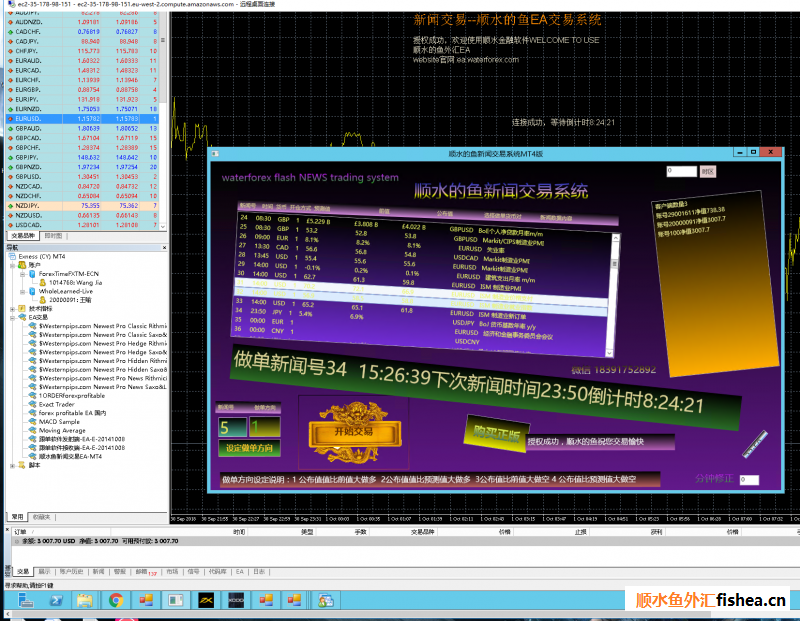Click the MACD Sample expert advisor icon
This screenshot has height=621, width=800.
point(33,421)
